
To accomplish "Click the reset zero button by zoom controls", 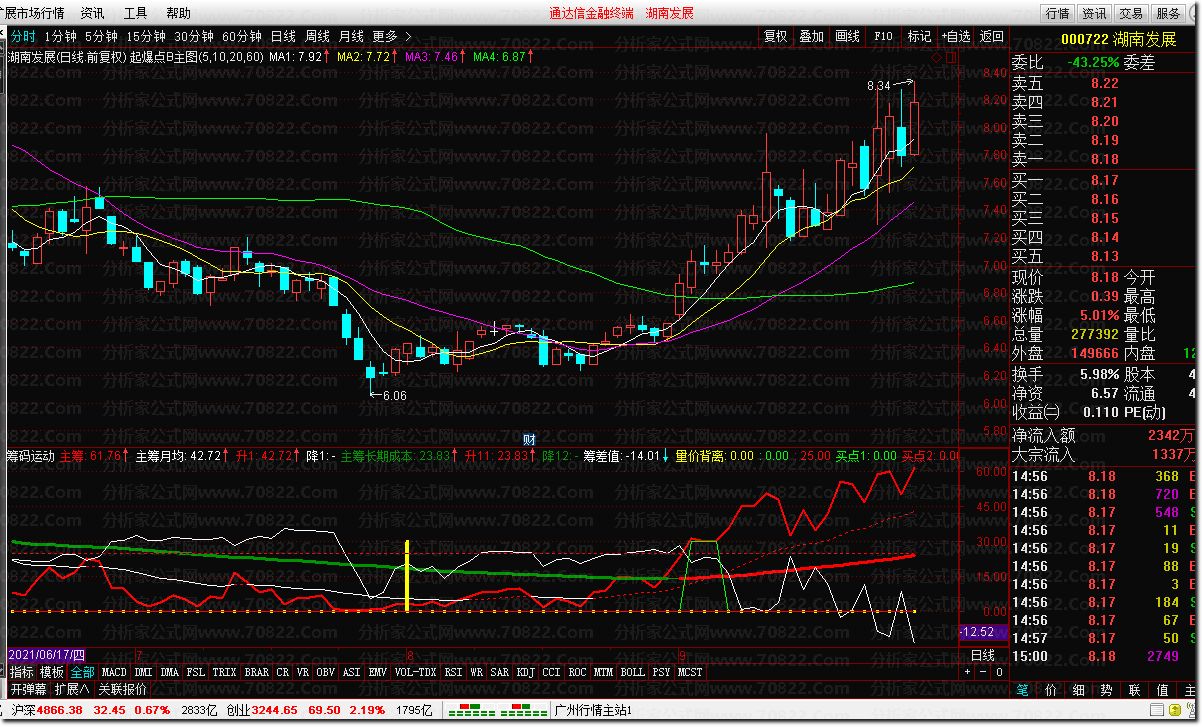I will [x=999, y=672].
